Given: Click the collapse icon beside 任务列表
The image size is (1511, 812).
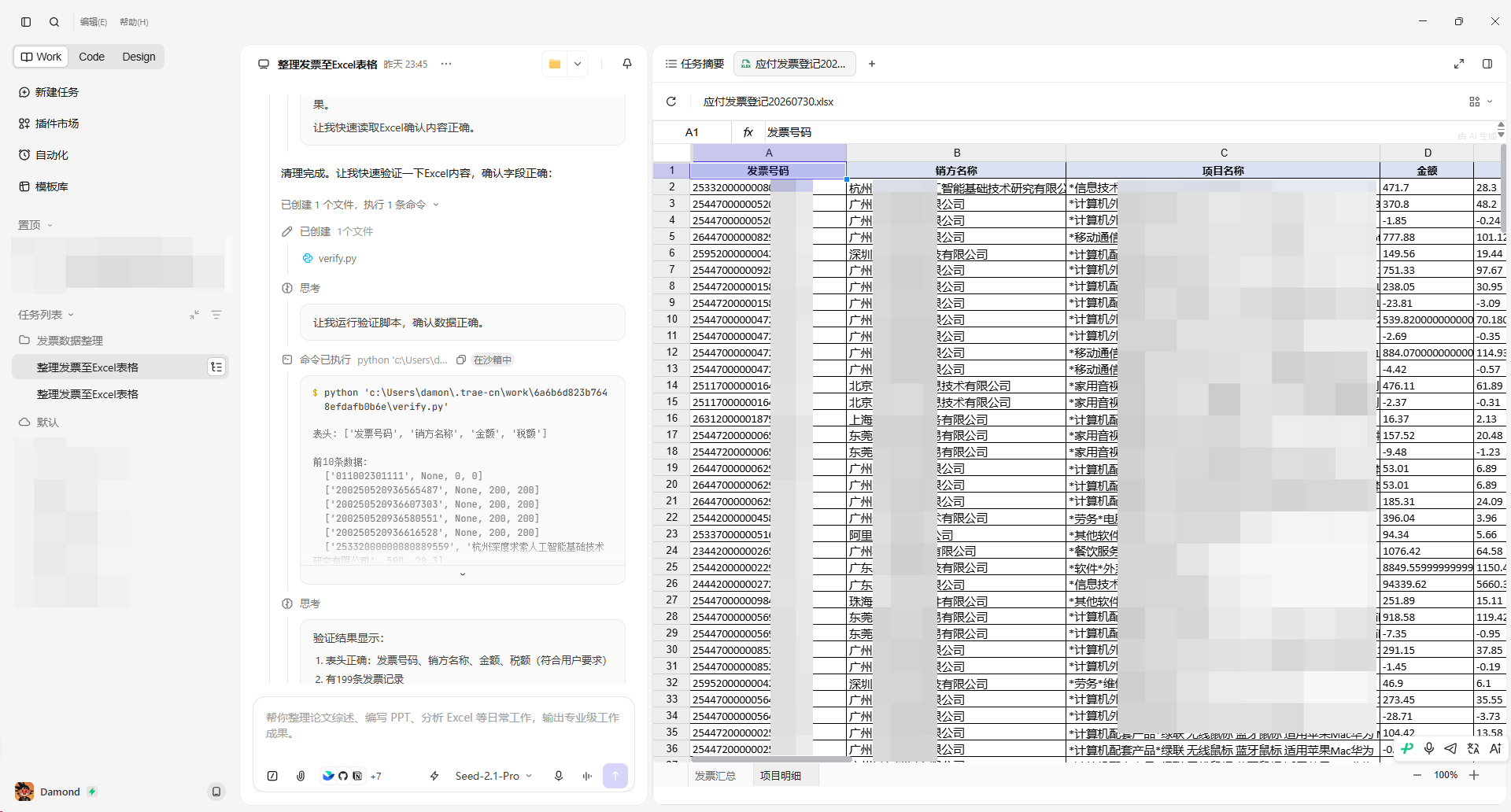Looking at the screenshot, I should [x=194, y=315].
